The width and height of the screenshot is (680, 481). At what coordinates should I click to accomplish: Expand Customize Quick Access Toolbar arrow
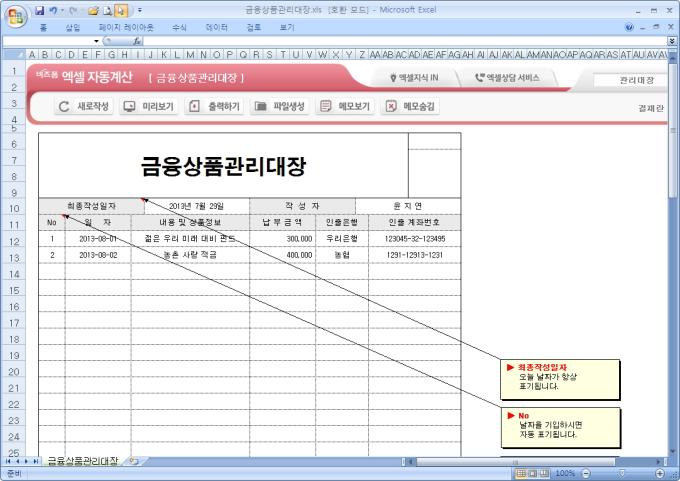[x=140, y=10]
